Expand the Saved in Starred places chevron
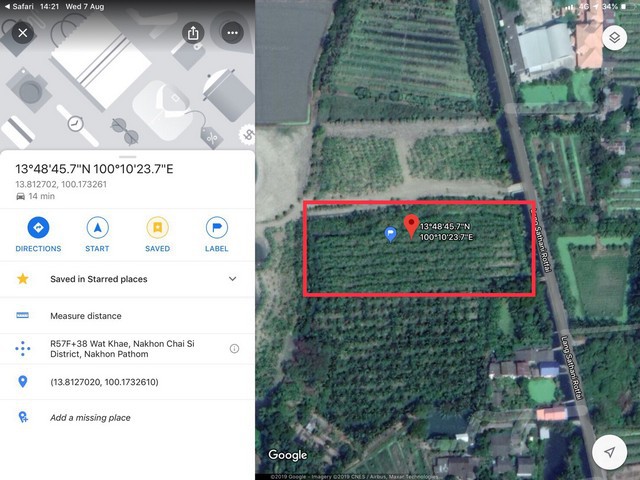The width and height of the screenshot is (640, 480). coord(232,279)
